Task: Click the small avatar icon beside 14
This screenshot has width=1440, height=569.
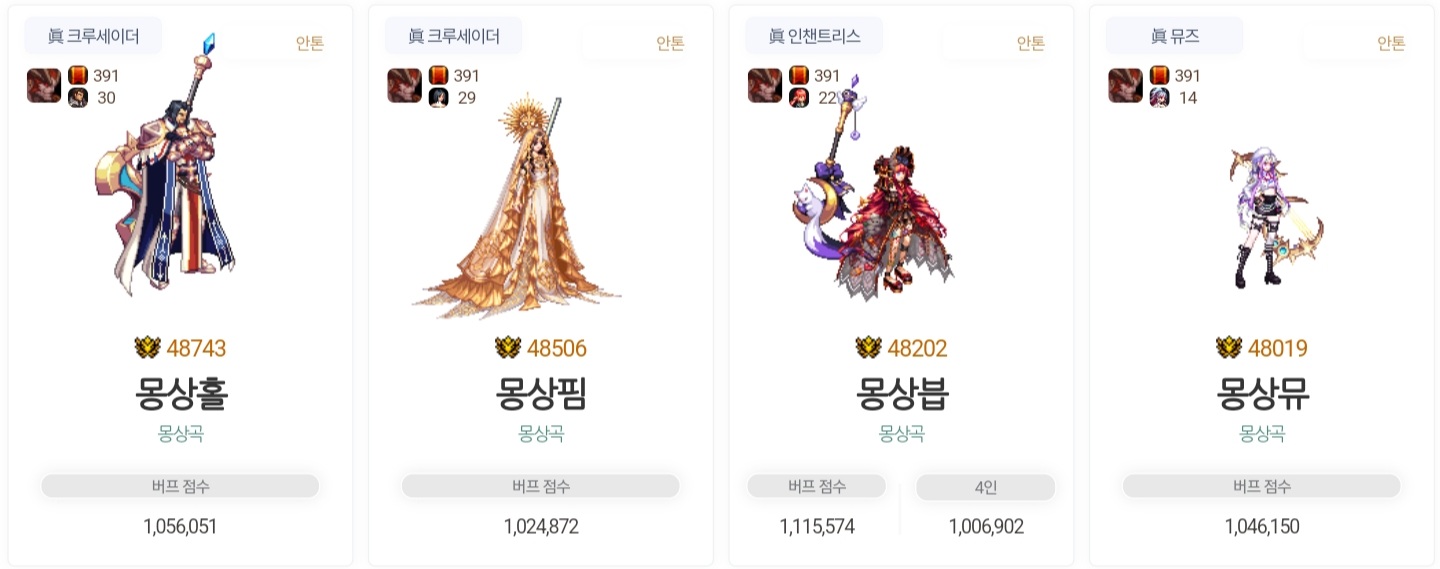Action: [x=1159, y=98]
